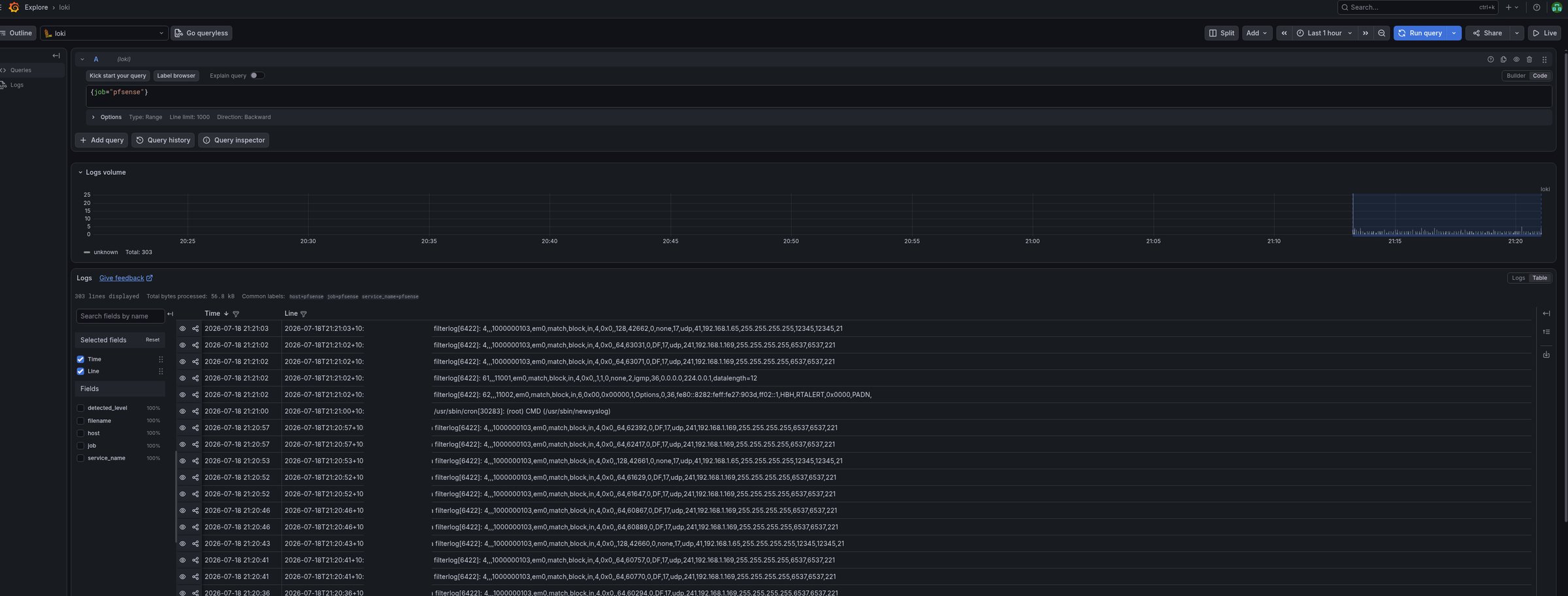View the 21:21:03 log line eye icon
The width and height of the screenshot is (1568, 596).
[x=182, y=329]
